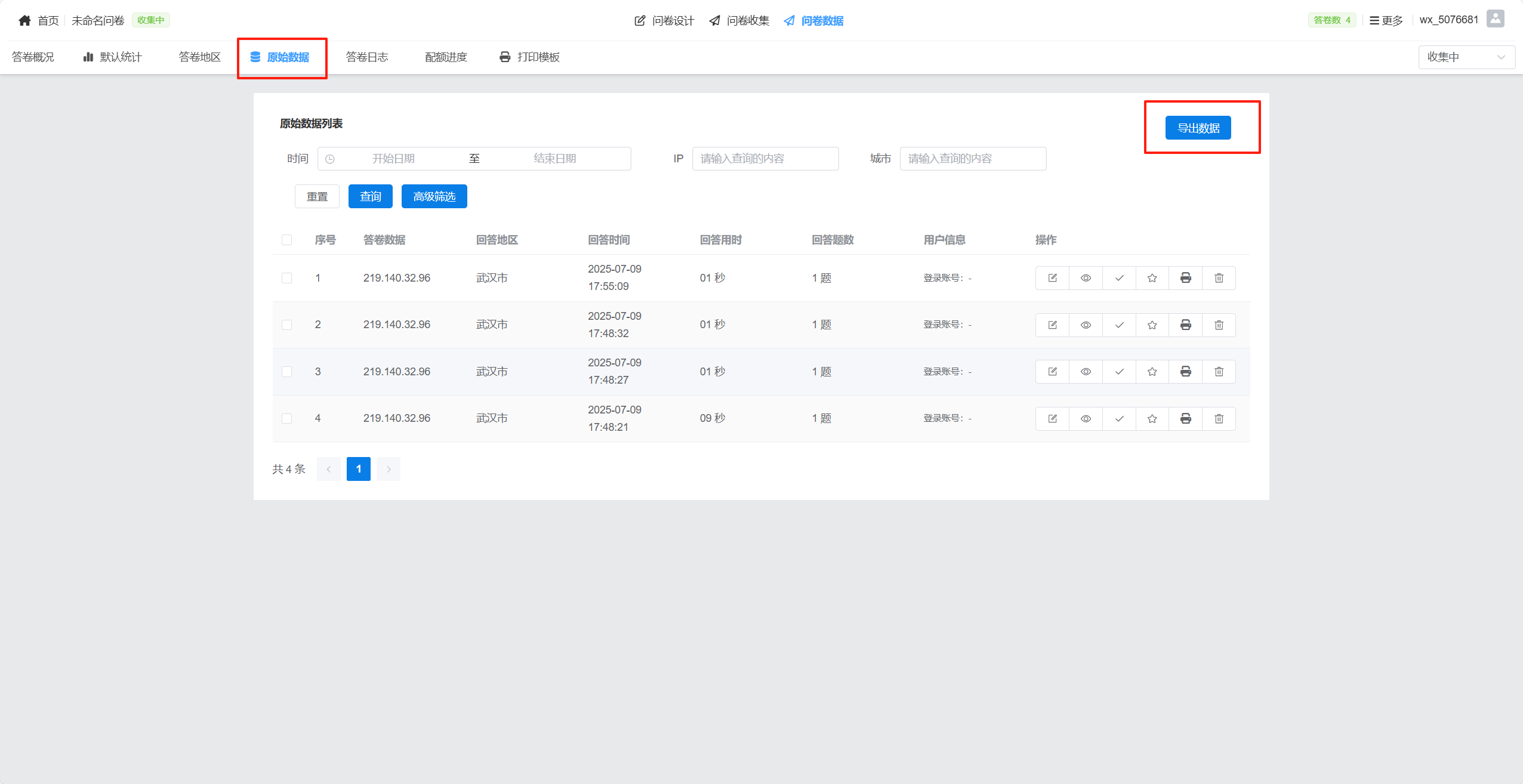Check the checkbox for row 1
This screenshot has height=784, width=1523.
coord(286,278)
